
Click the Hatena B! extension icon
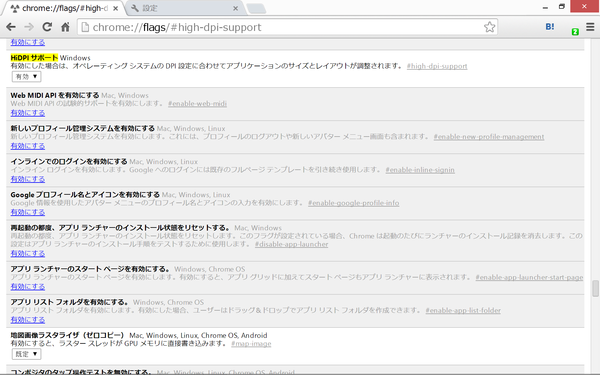(x=550, y=26)
